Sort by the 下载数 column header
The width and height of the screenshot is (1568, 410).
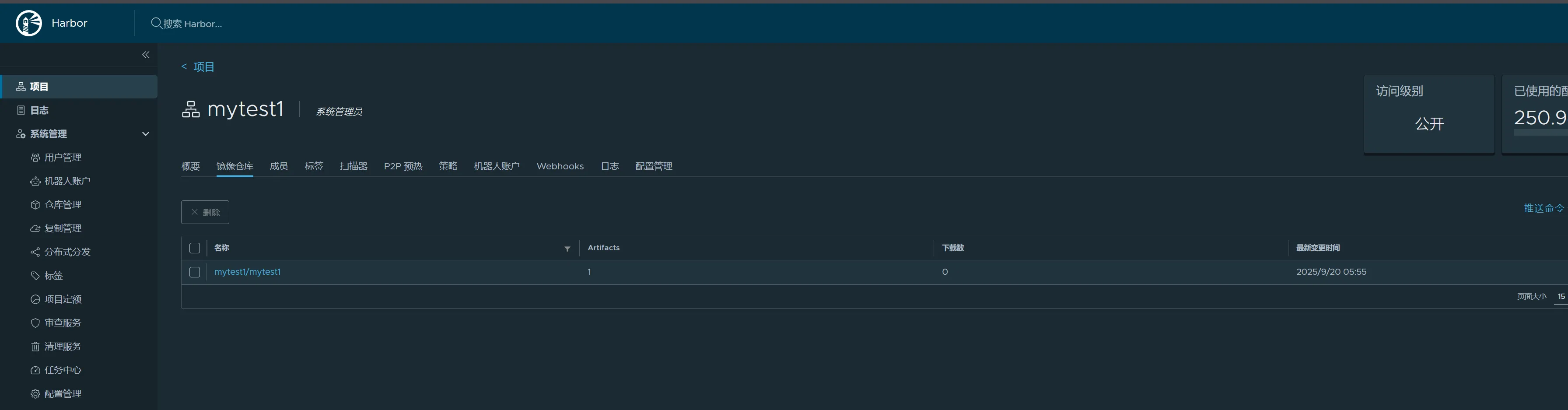(x=952, y=248)
